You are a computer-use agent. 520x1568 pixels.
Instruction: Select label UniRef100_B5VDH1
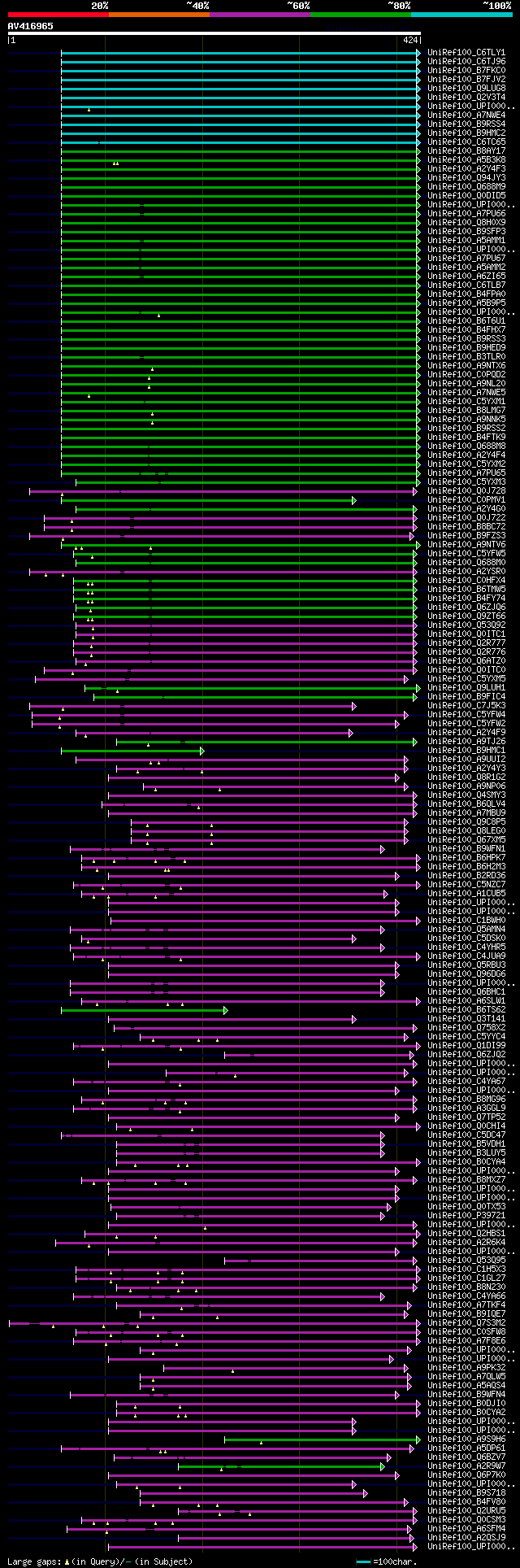click(x=466, y=1143)
